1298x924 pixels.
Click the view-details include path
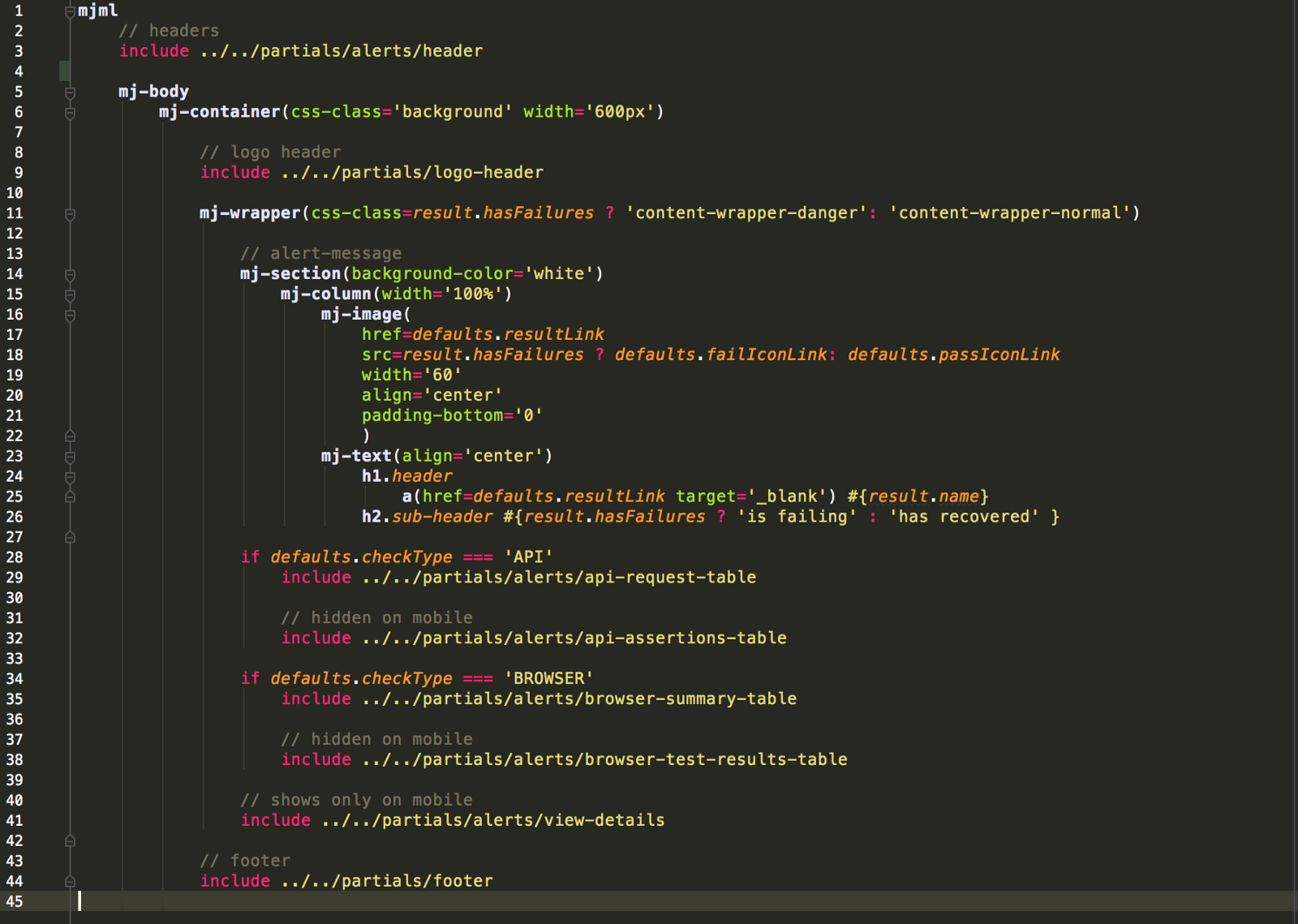point(493,822)
